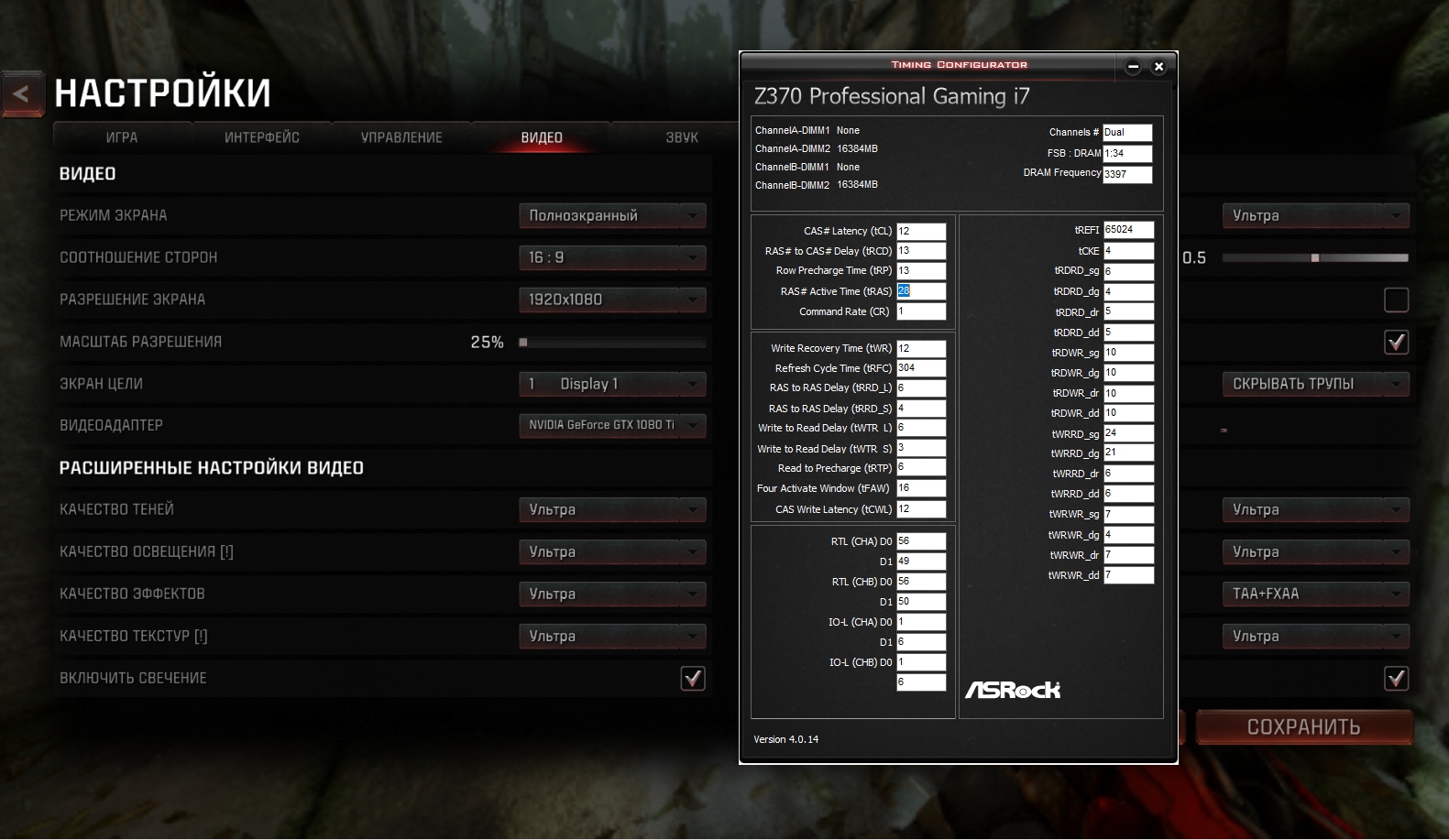Open the ИНТЕРФЕЙС tab
This screenshot has width=1449, height=840.
pos(262,137)
